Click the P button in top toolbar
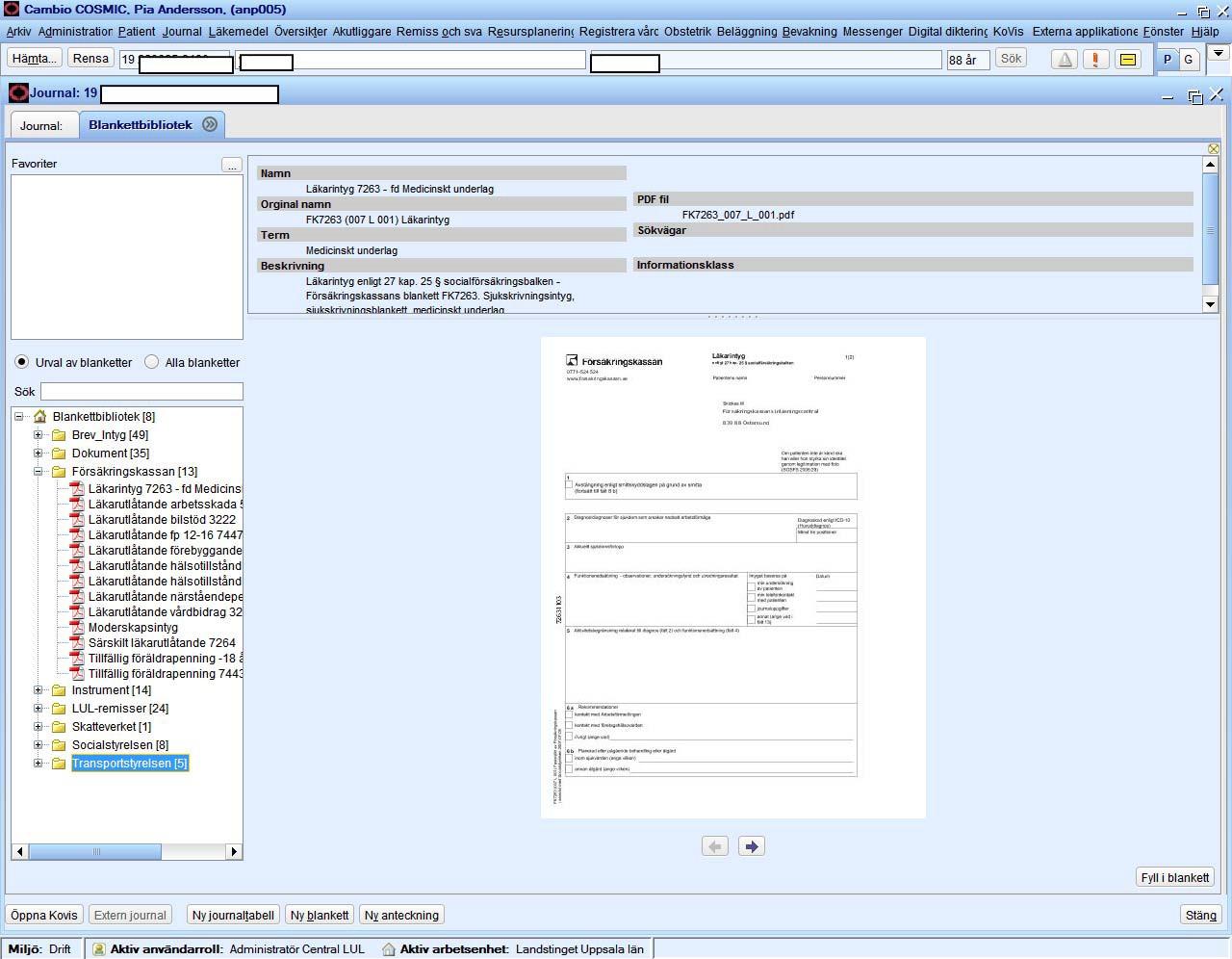Image resolution: width=1232 pixels, height=959 pixels. tap(1168, 59)
